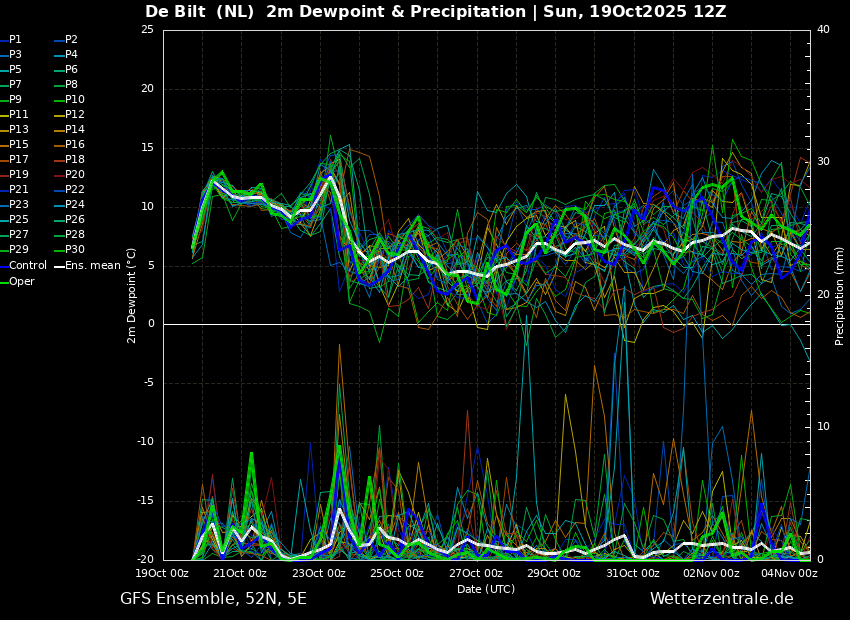850x620 pixels.
Task: Click the P1 legend entry
Action: 12,40
